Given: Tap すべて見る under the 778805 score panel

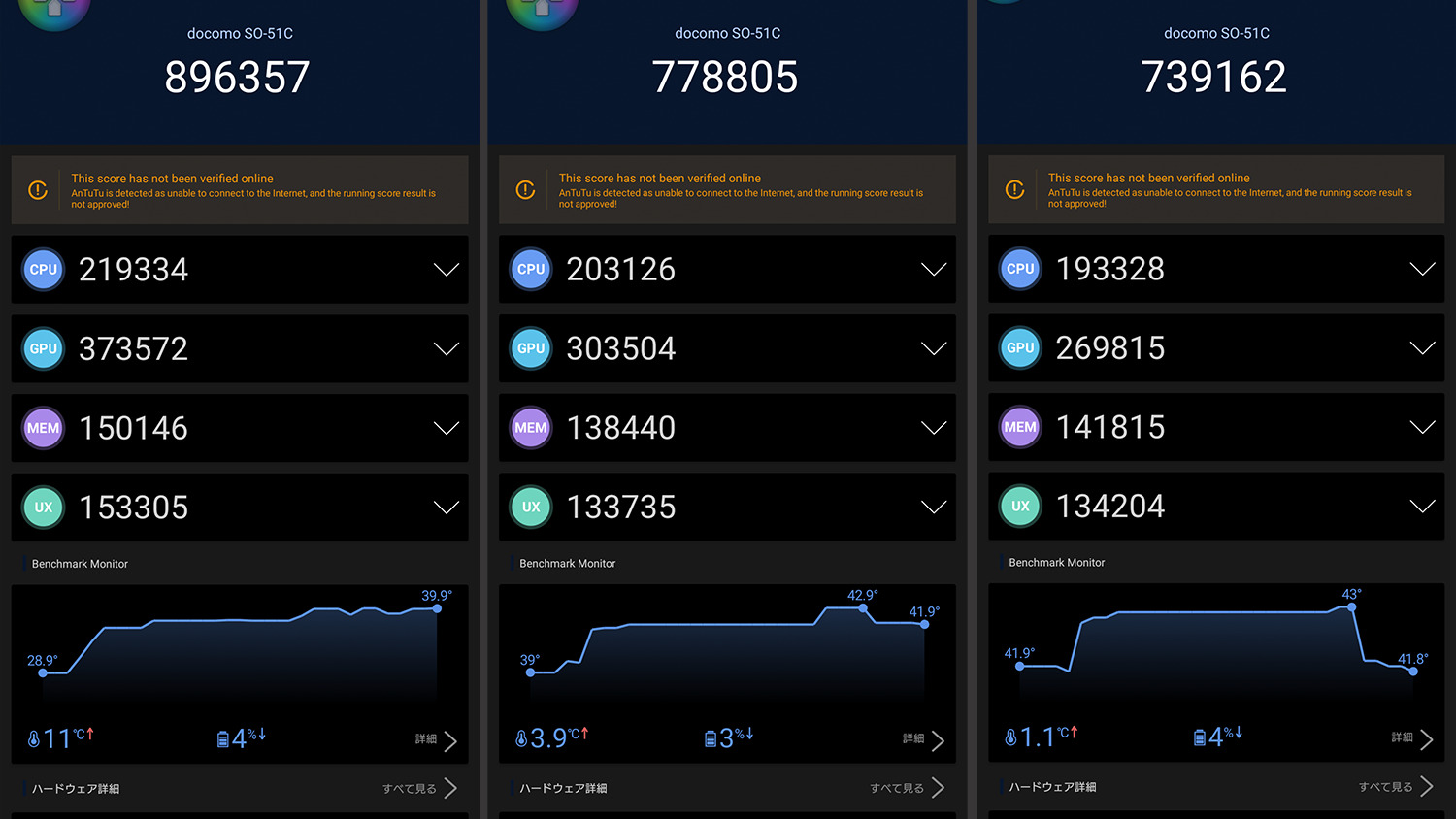Looking at the screenshot, I should (907, 788).
